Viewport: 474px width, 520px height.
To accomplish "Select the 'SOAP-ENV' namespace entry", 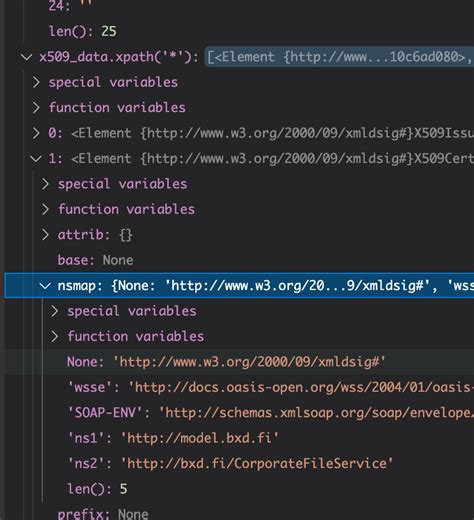I will (x=239, y=413).
